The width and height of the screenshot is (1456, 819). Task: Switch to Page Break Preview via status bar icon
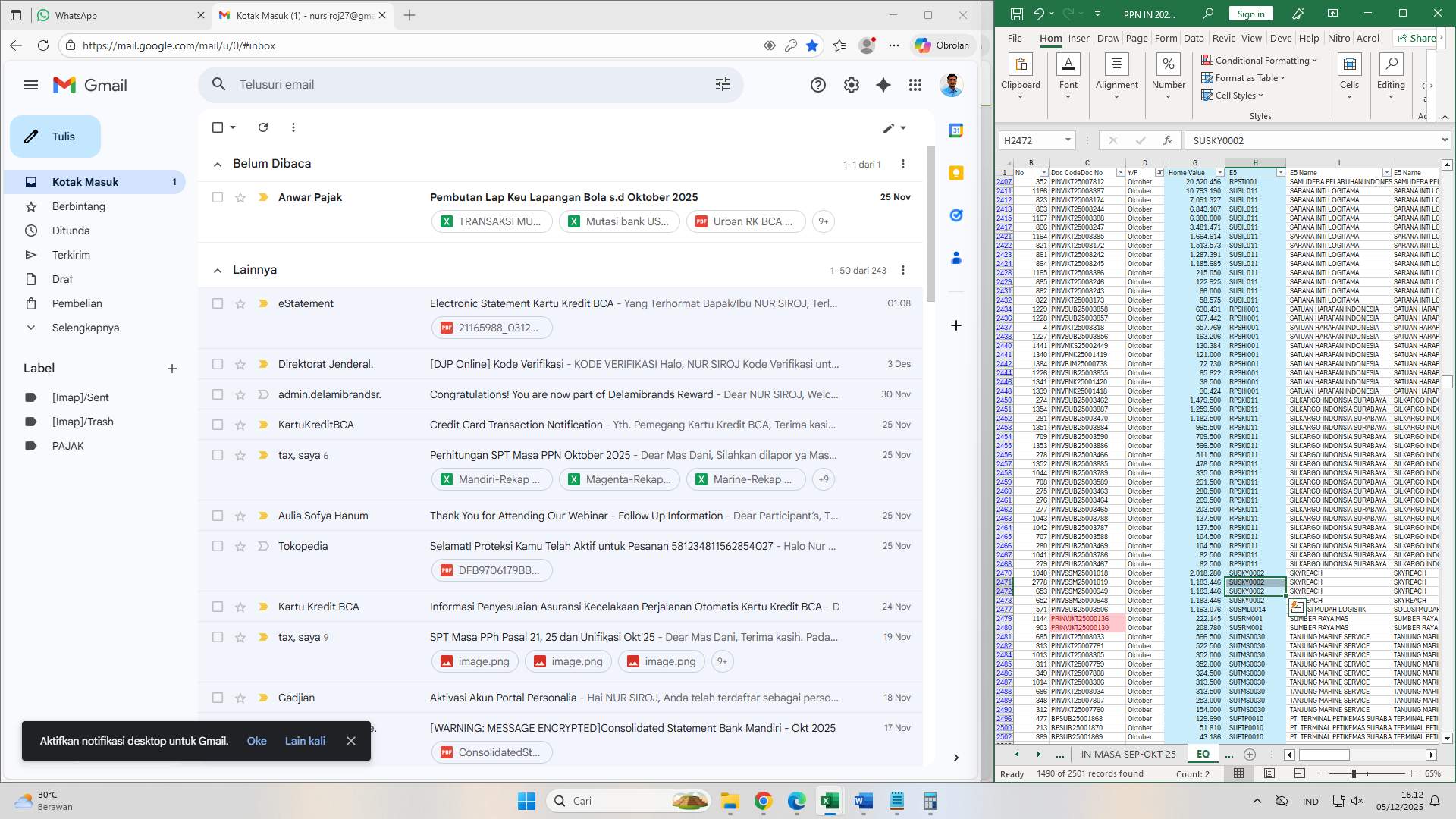(1300, 773)
